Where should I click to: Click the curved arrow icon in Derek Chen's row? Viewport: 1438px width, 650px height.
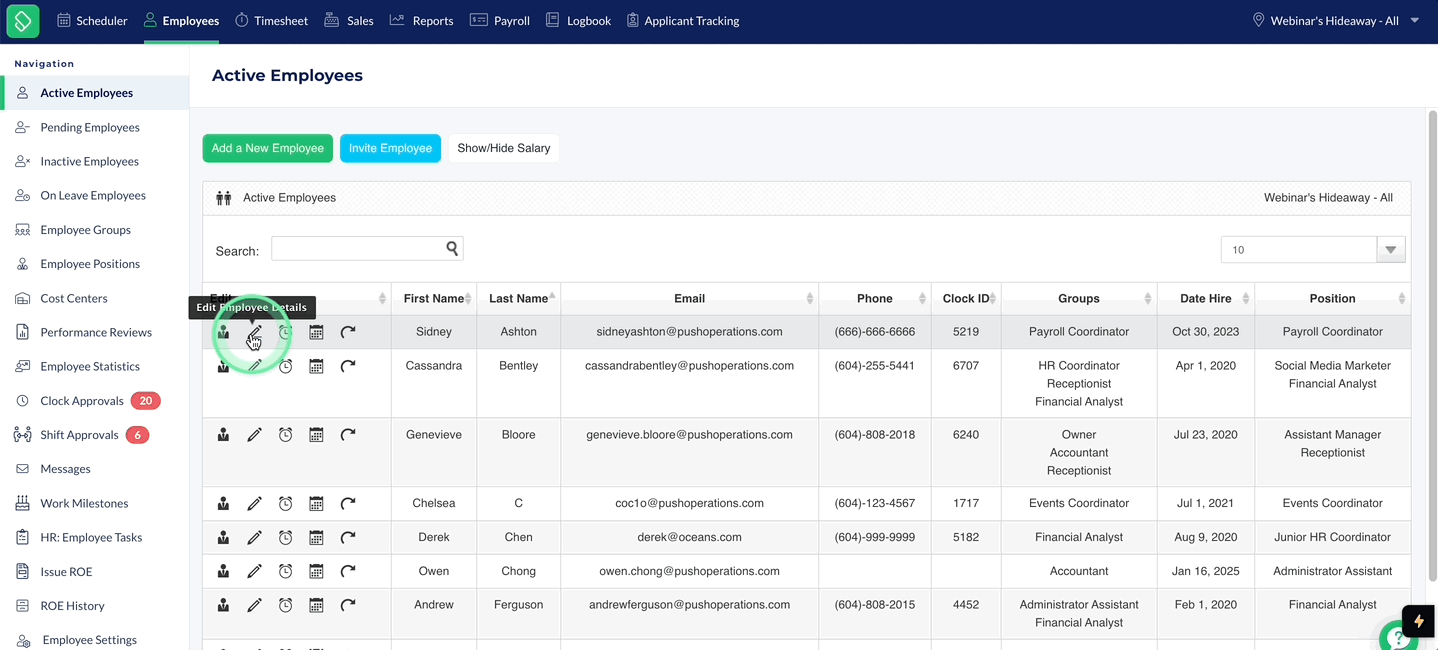pyautogui.click(x=348, y=537)
